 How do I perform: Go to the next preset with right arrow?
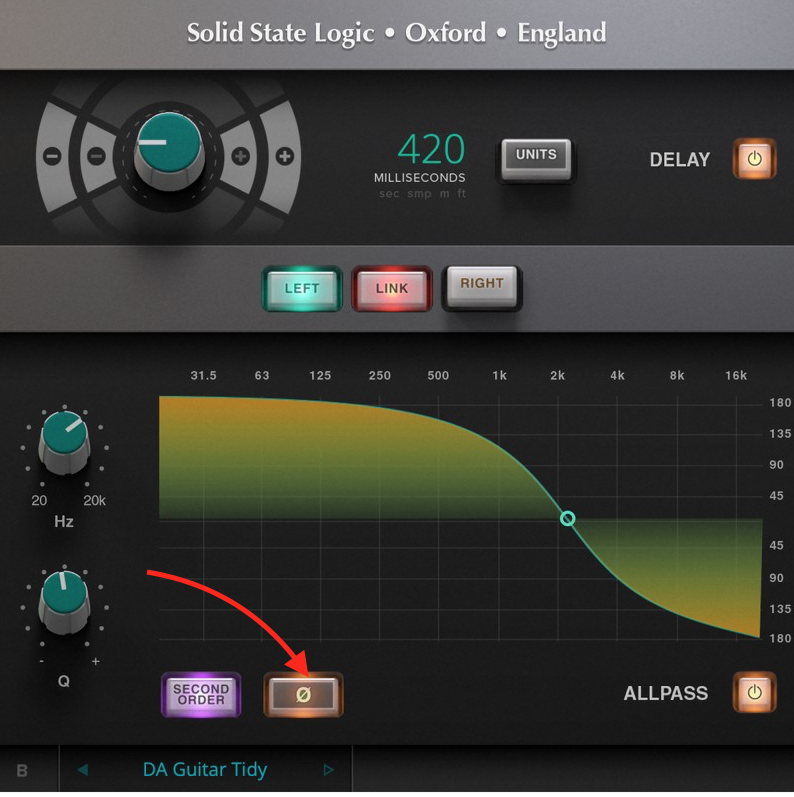pos(328,770)
